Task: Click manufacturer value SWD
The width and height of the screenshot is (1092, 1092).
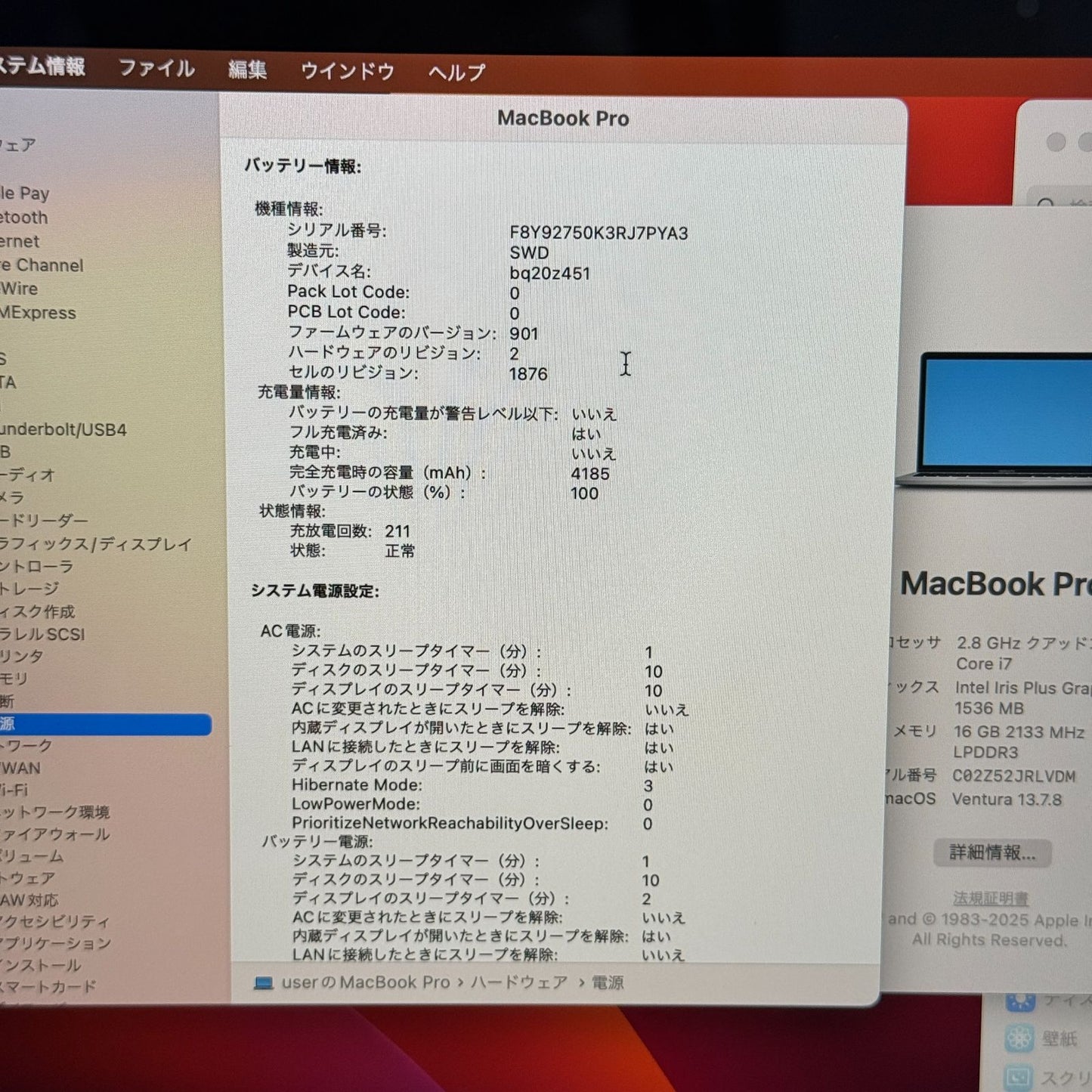Action: click(529, 253)
